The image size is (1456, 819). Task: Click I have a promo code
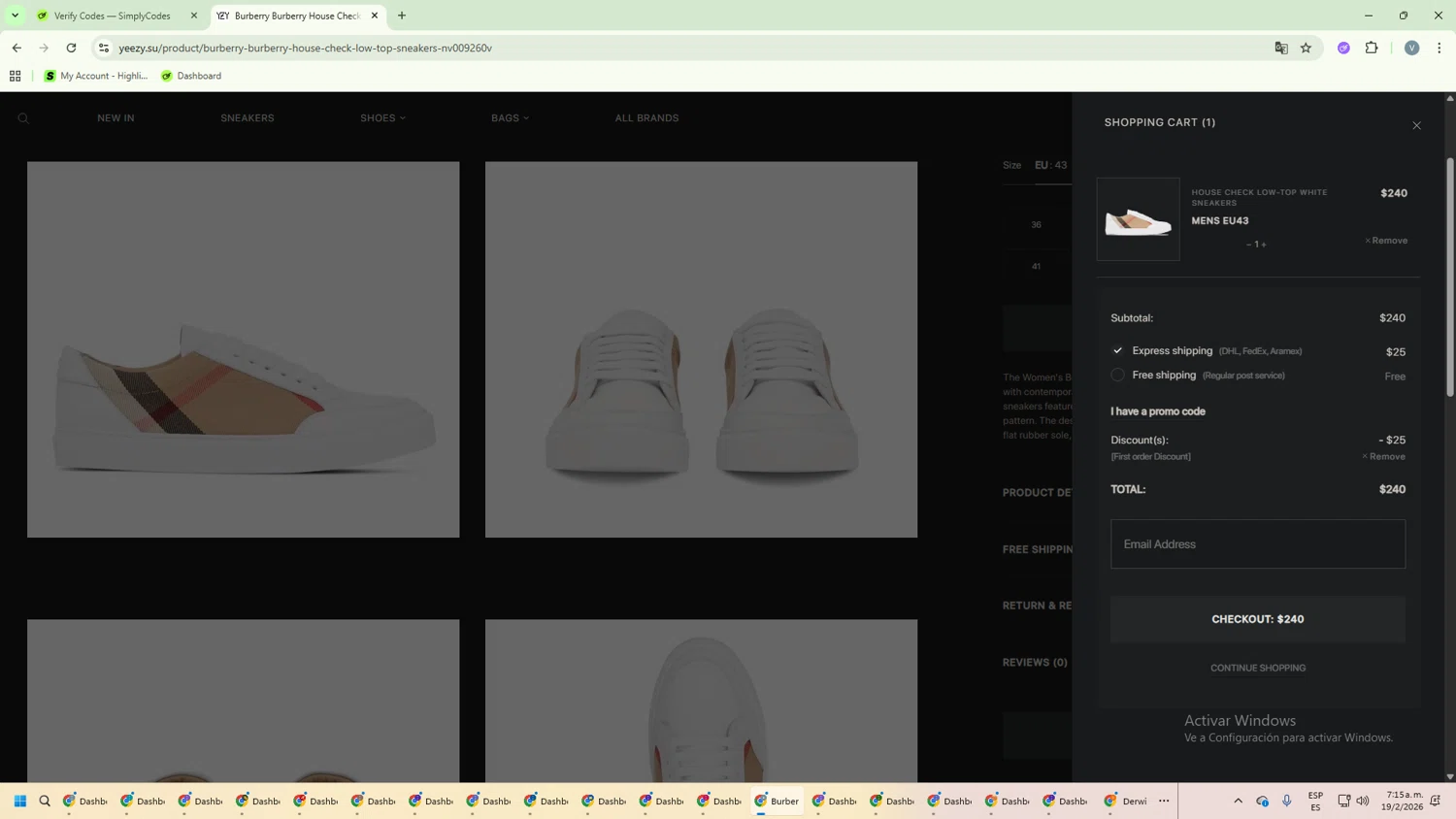tap(1158, 411)
